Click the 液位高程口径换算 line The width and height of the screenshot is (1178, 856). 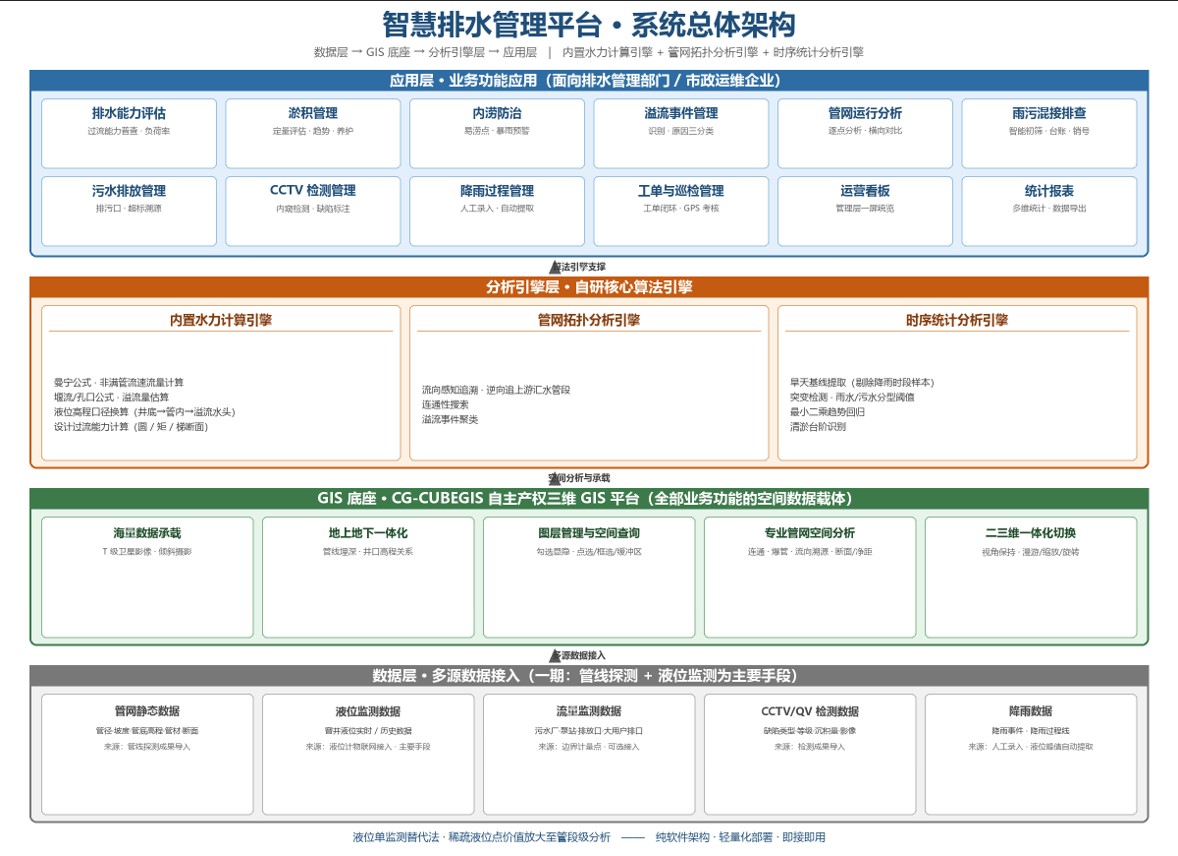144,412
